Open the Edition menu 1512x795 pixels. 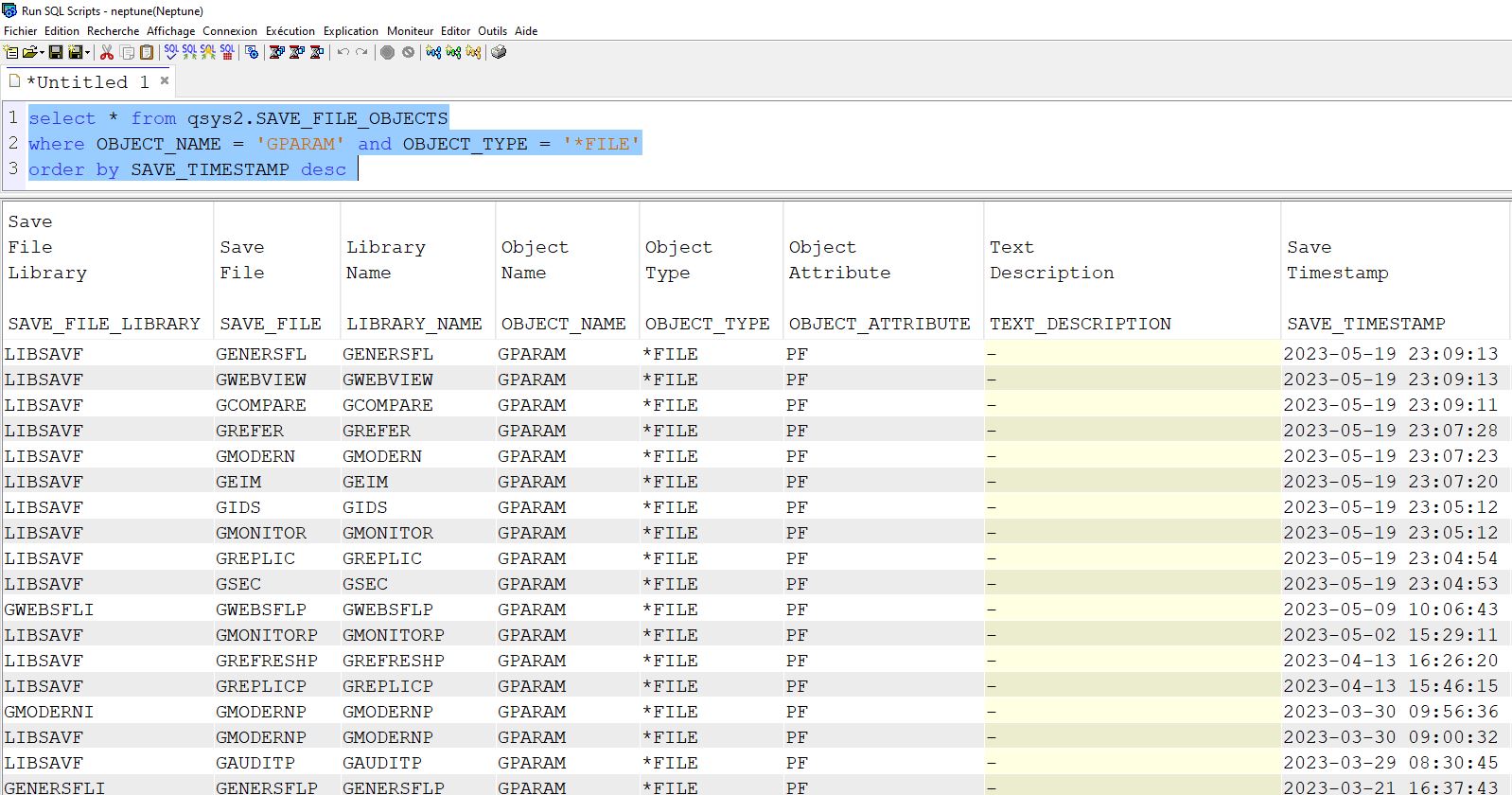62,31
